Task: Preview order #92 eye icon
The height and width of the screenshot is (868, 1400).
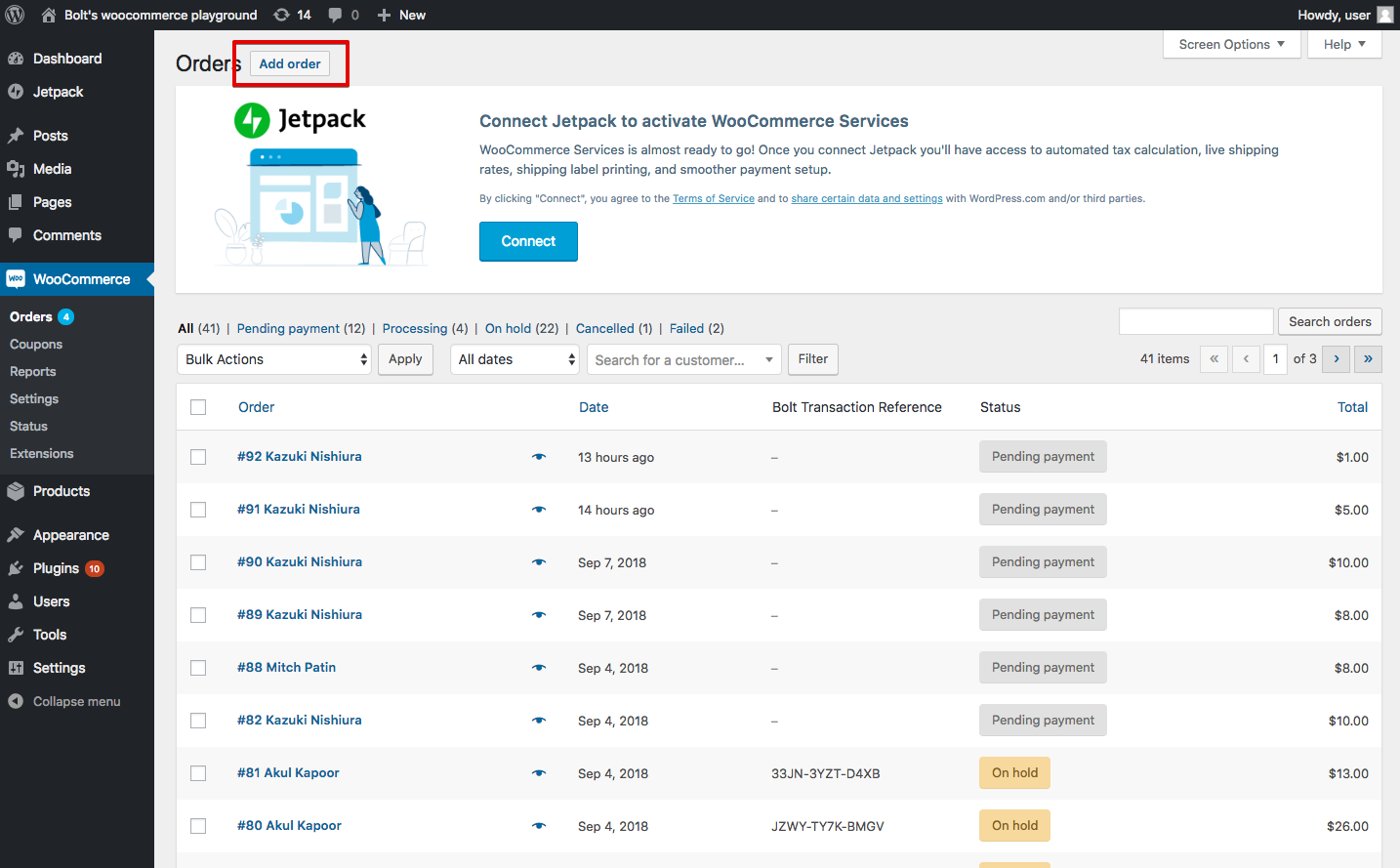Action: pos(539,457)
